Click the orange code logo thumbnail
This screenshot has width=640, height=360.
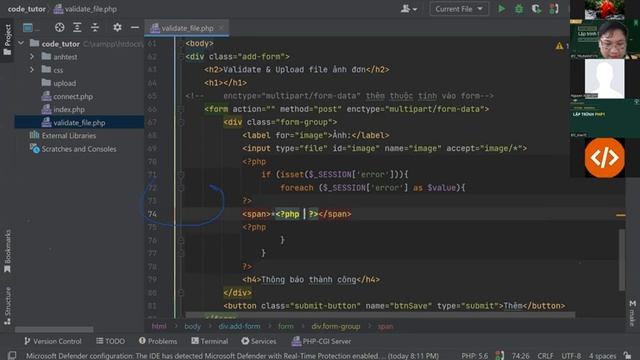604,158
